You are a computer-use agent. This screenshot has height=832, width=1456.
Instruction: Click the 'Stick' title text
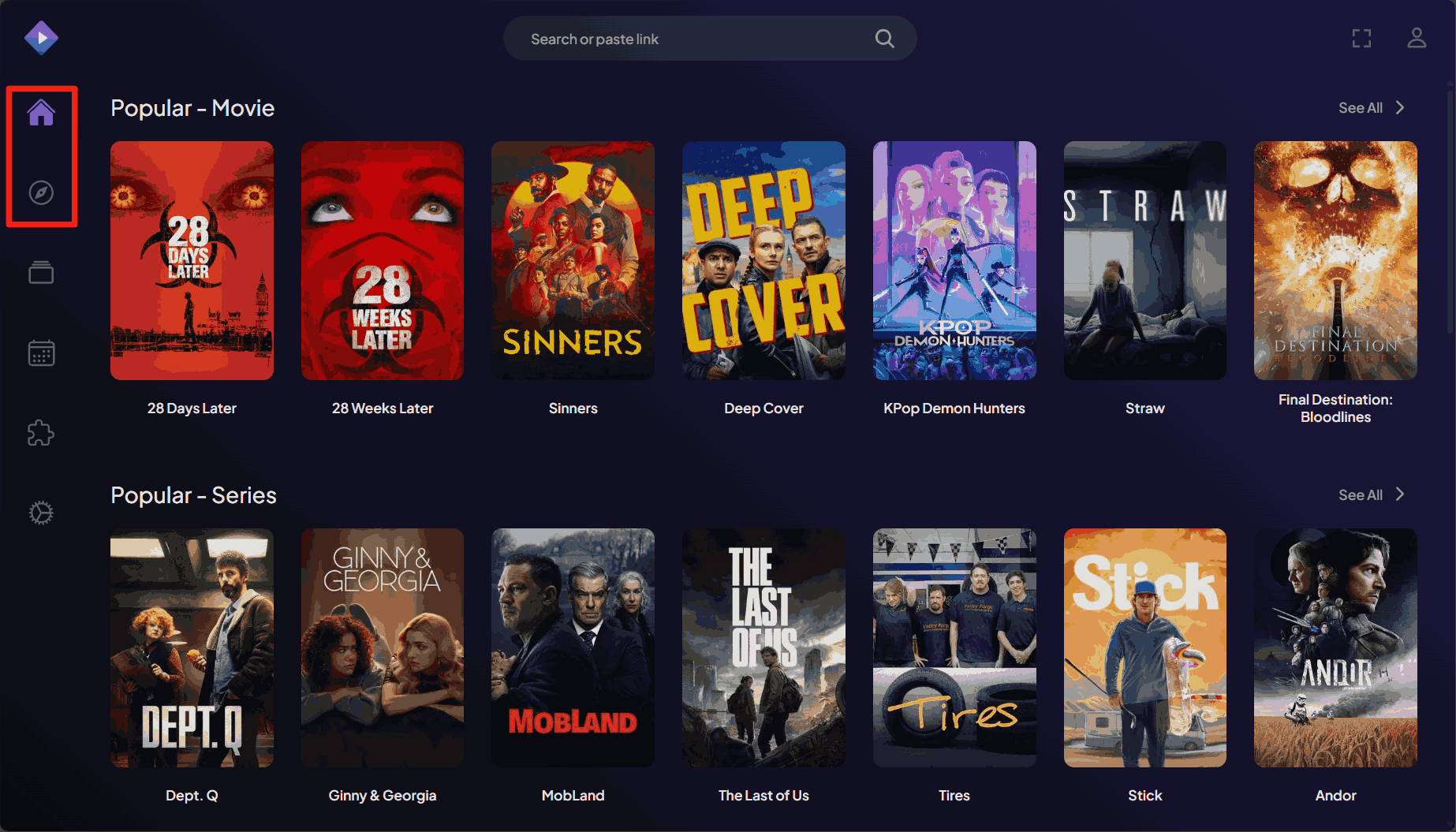click(x=1145, y=796)
